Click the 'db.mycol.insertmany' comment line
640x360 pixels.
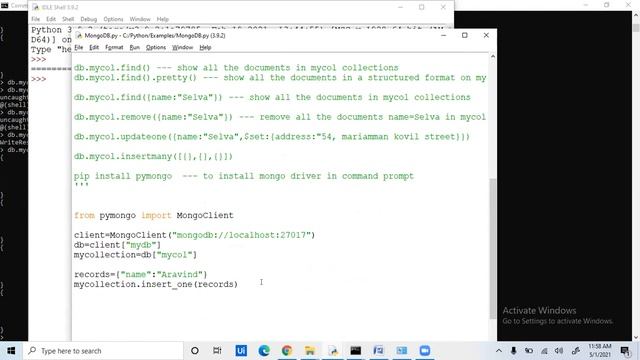tap(153, 156)
